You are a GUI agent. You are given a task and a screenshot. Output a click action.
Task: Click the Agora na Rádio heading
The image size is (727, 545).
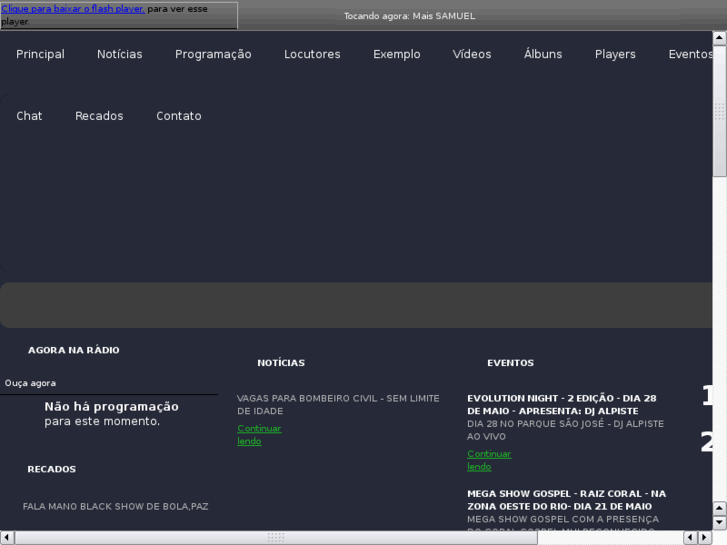point(74,350)
